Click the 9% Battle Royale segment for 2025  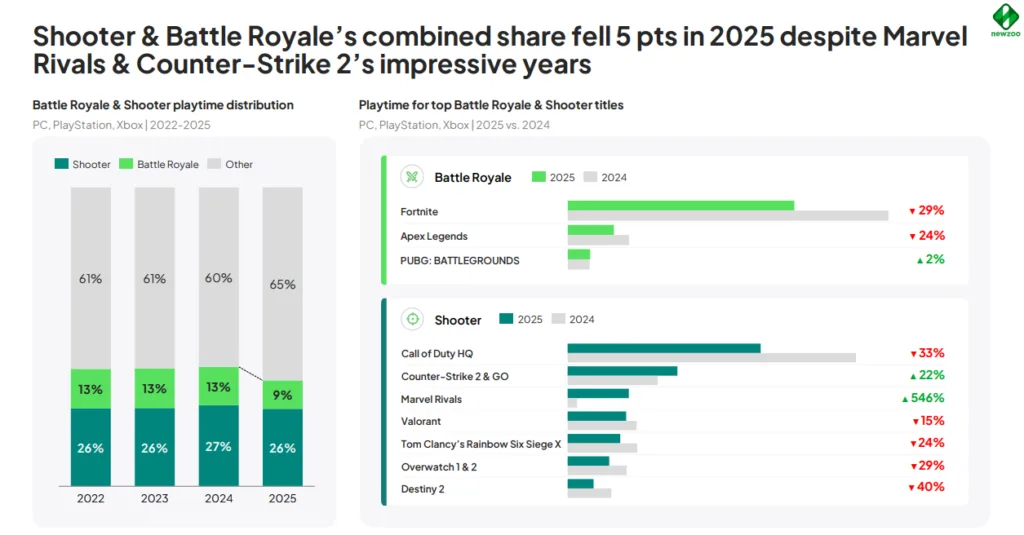pos(282,395)
